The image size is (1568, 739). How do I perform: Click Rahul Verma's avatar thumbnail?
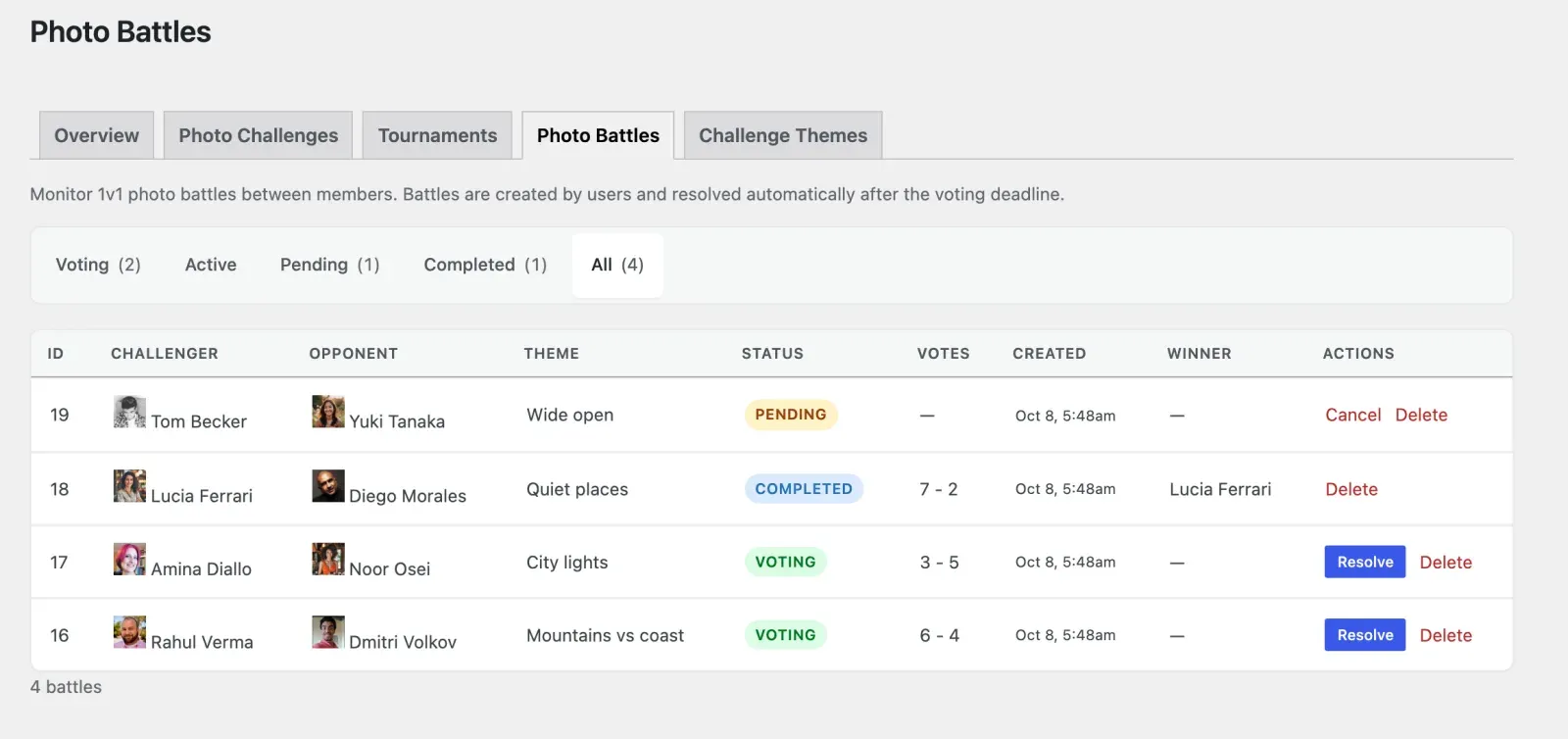pos(129,632)
